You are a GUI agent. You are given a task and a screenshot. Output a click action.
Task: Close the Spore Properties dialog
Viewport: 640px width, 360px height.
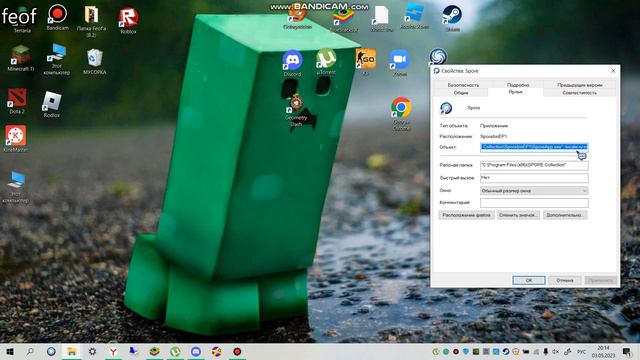coord(613,71)
